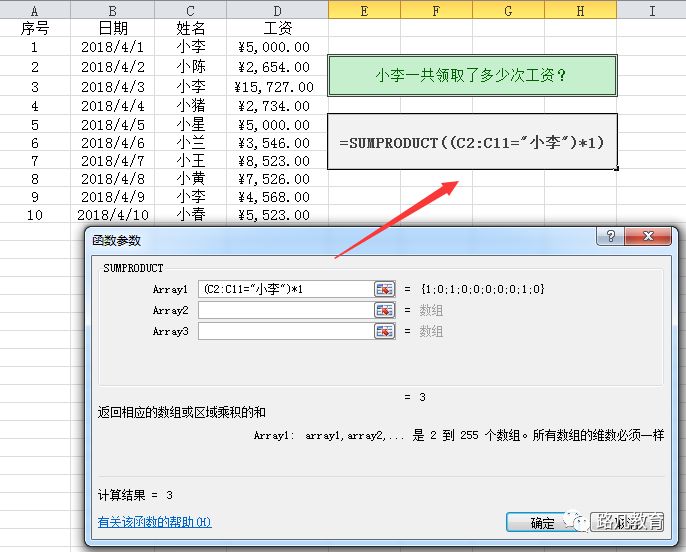Select the green question text box
Screen dimensions: 686x552
point(472,75)
